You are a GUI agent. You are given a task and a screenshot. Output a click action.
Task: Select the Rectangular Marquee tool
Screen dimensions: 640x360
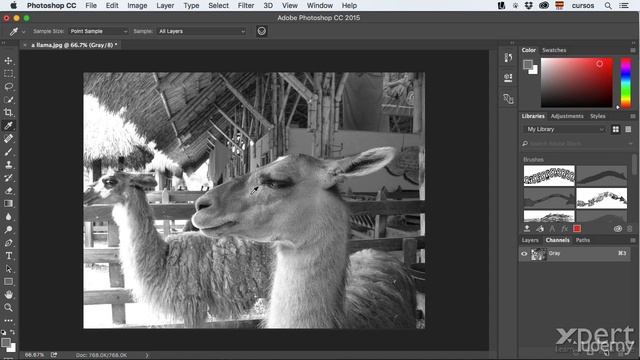point(8,74)
